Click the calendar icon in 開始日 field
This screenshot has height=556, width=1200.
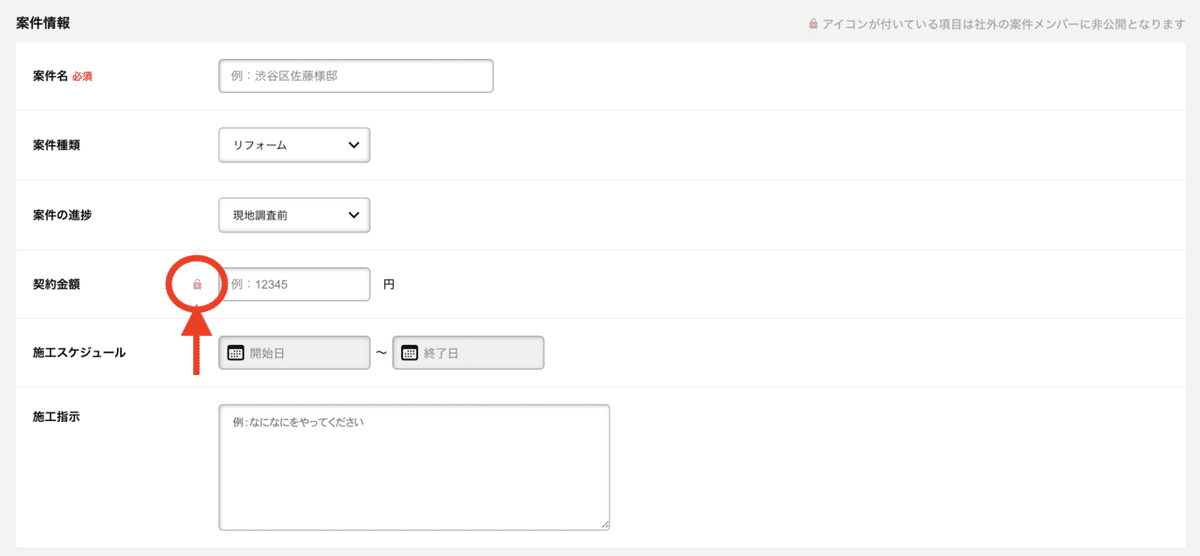236,353
